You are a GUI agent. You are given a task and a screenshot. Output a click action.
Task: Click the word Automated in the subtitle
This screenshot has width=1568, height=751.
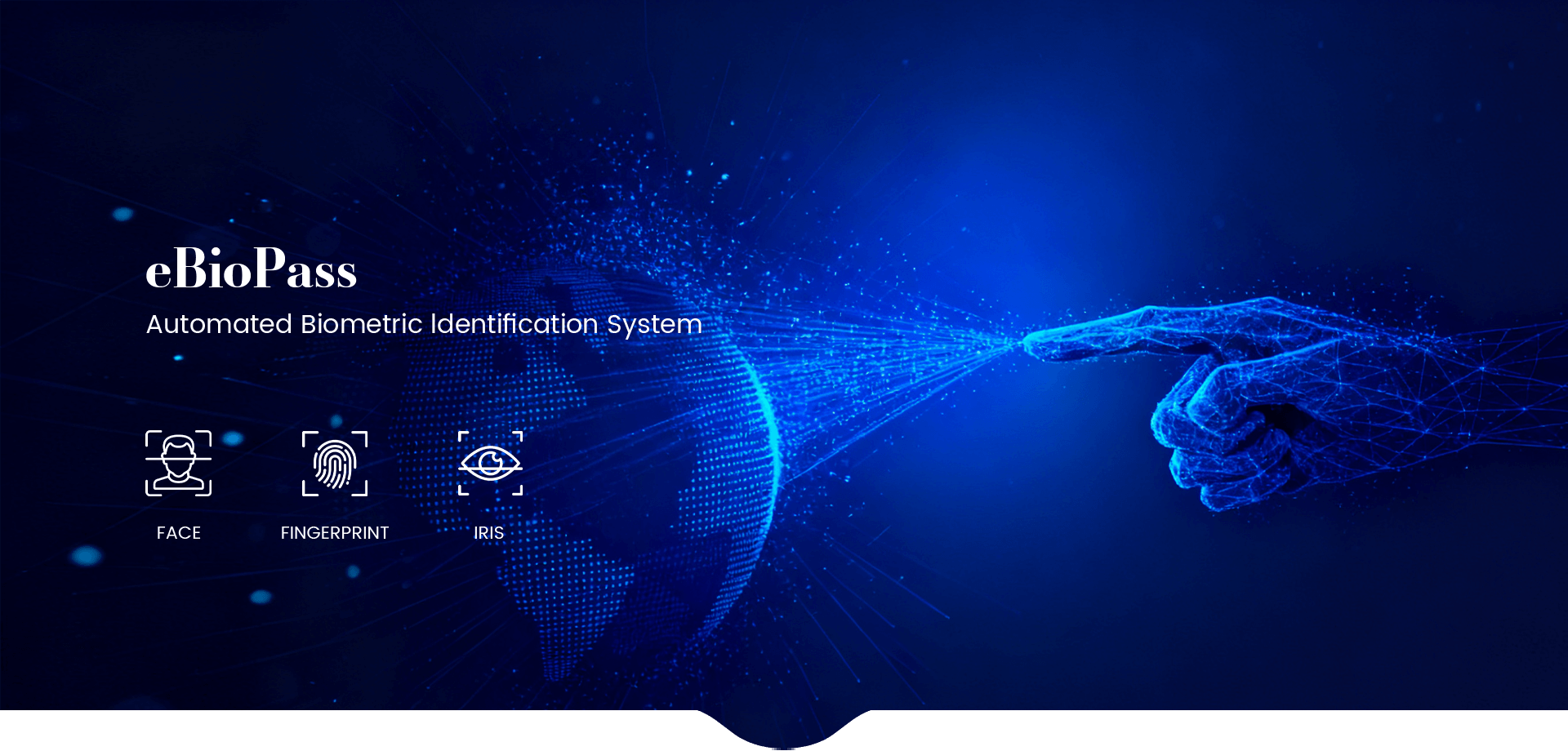219,324
